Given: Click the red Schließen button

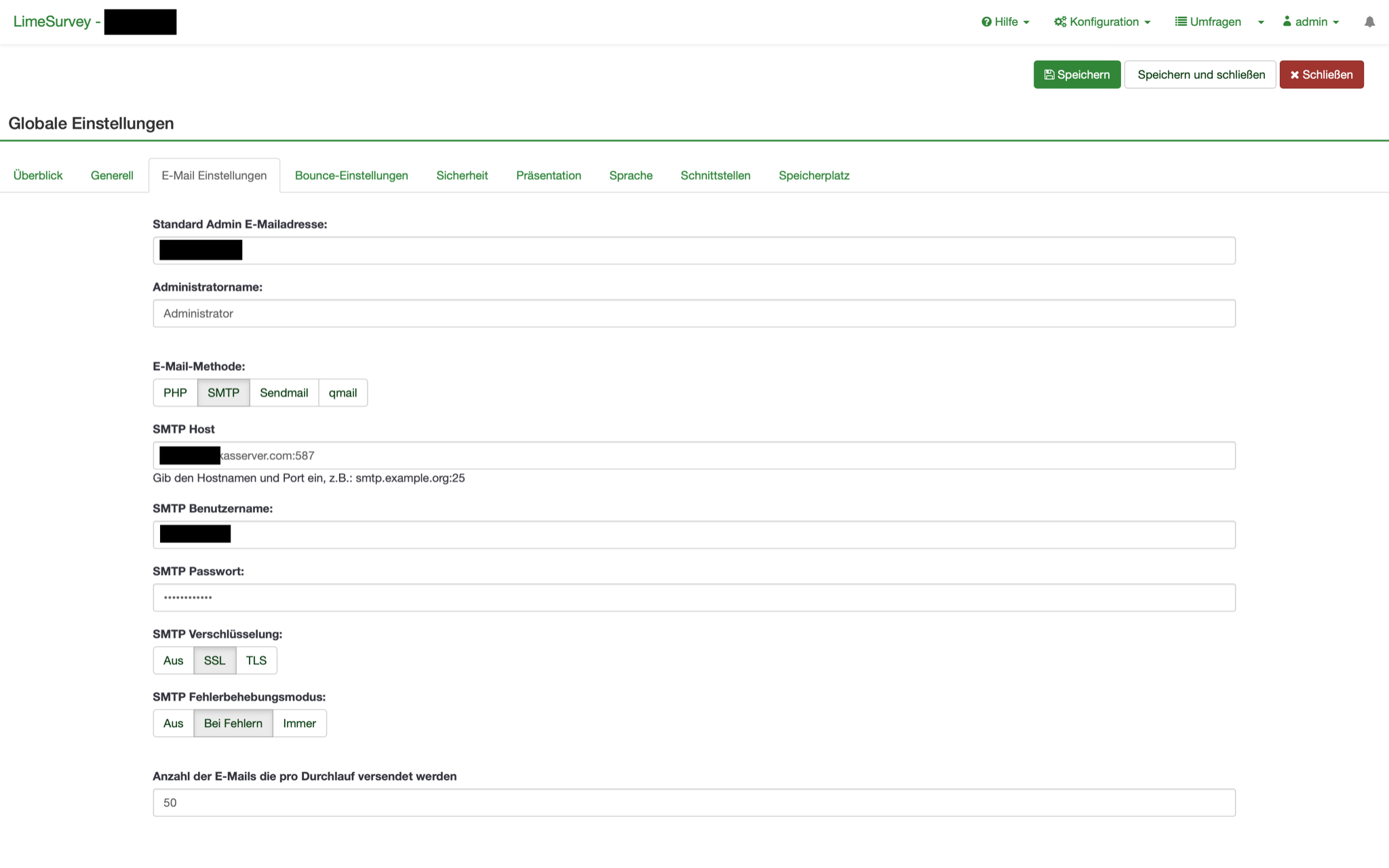Looking at the screenshot, I should (1321, 75).
